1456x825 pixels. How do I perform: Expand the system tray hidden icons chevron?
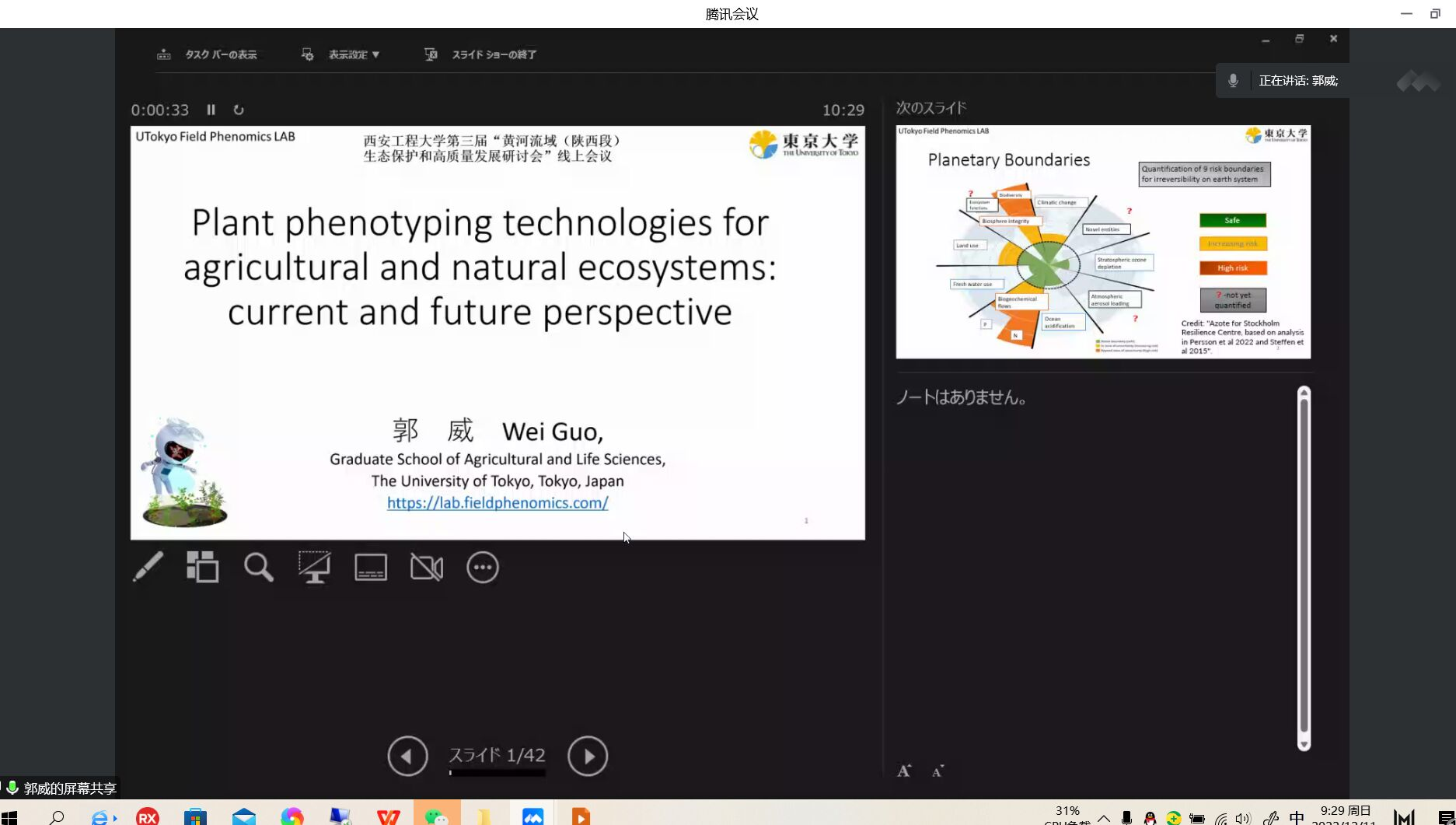coord(1103,818)
